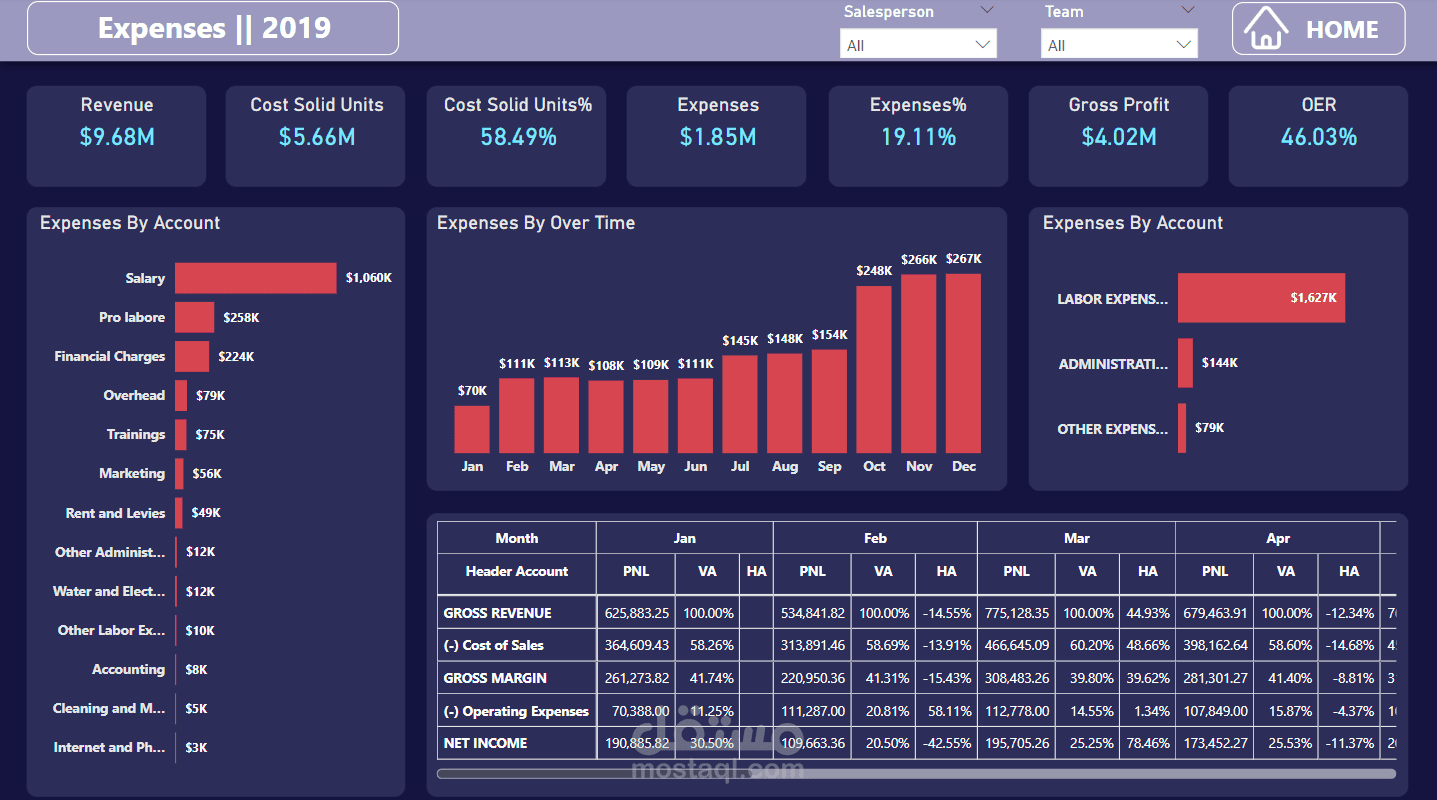
Task: Click the Feb month header in table
Action: [875, 538]
